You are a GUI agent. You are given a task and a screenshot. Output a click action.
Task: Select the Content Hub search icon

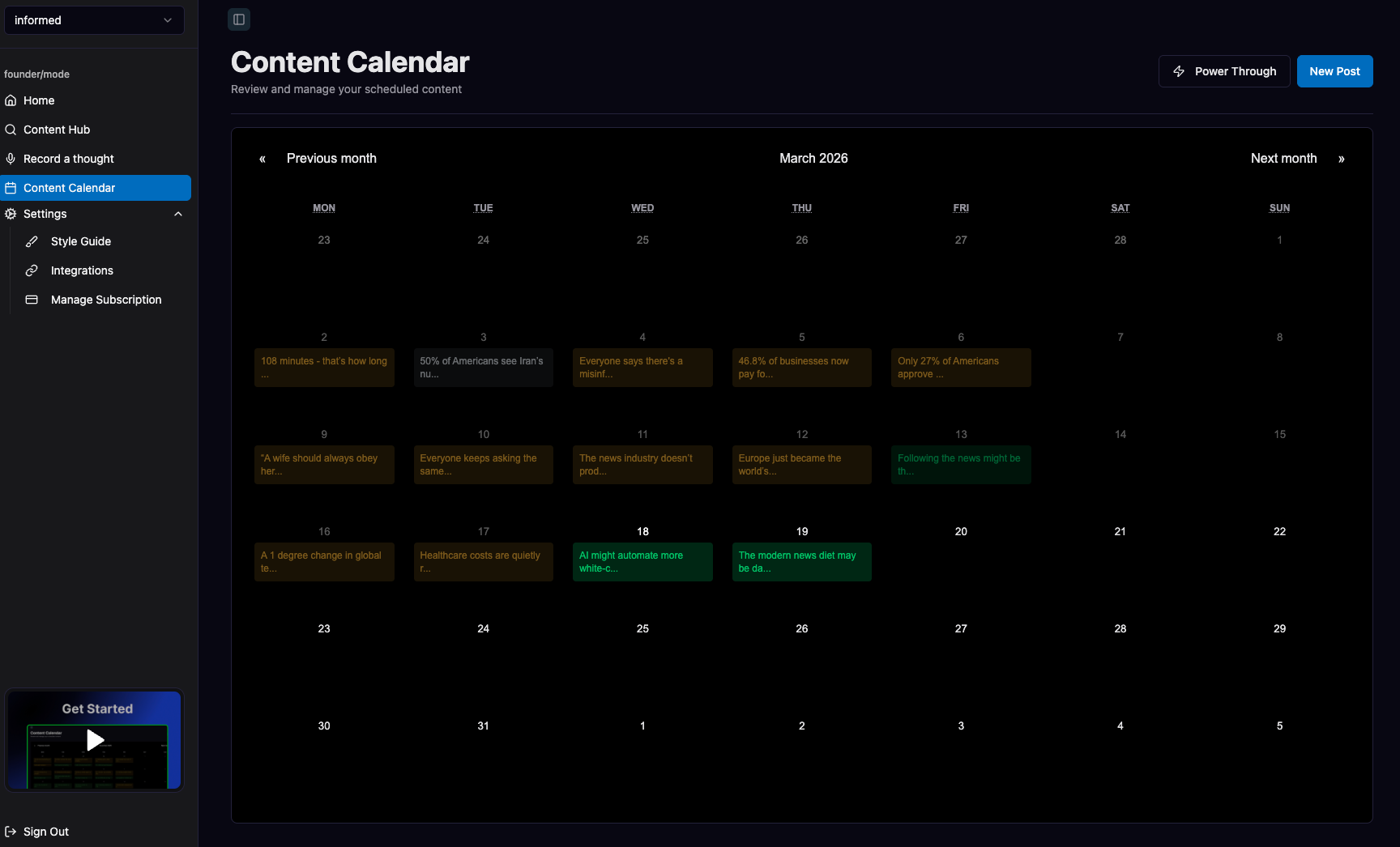[11, 130]
